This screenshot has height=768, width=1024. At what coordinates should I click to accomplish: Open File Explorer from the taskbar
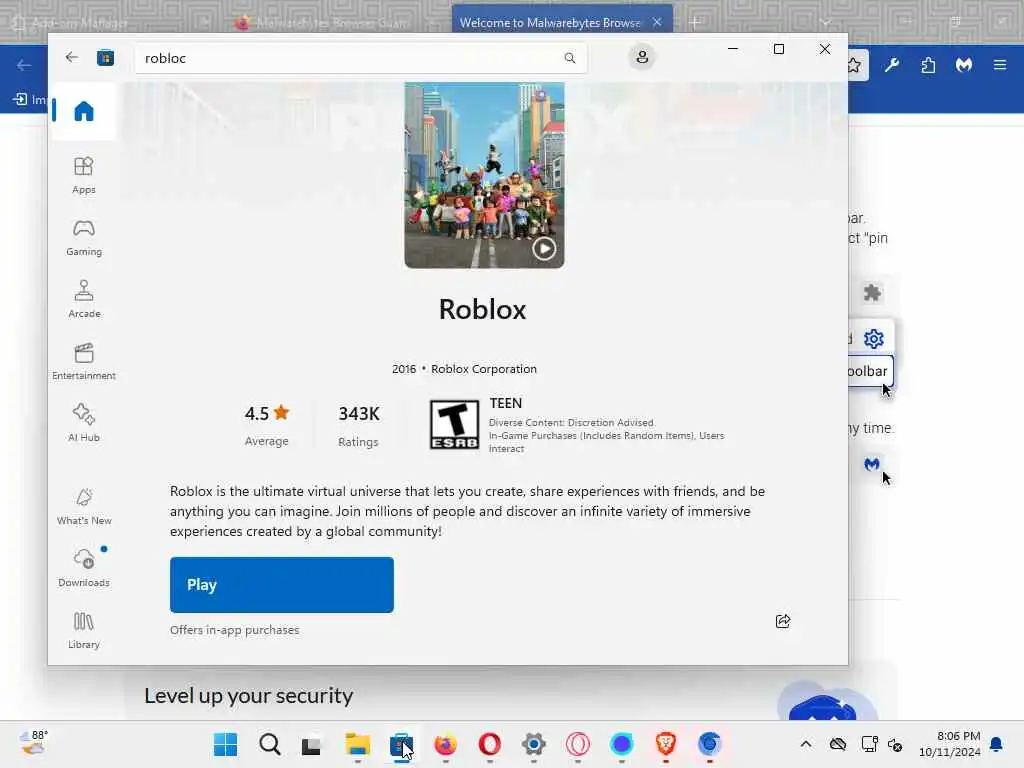tap(358, 744)
